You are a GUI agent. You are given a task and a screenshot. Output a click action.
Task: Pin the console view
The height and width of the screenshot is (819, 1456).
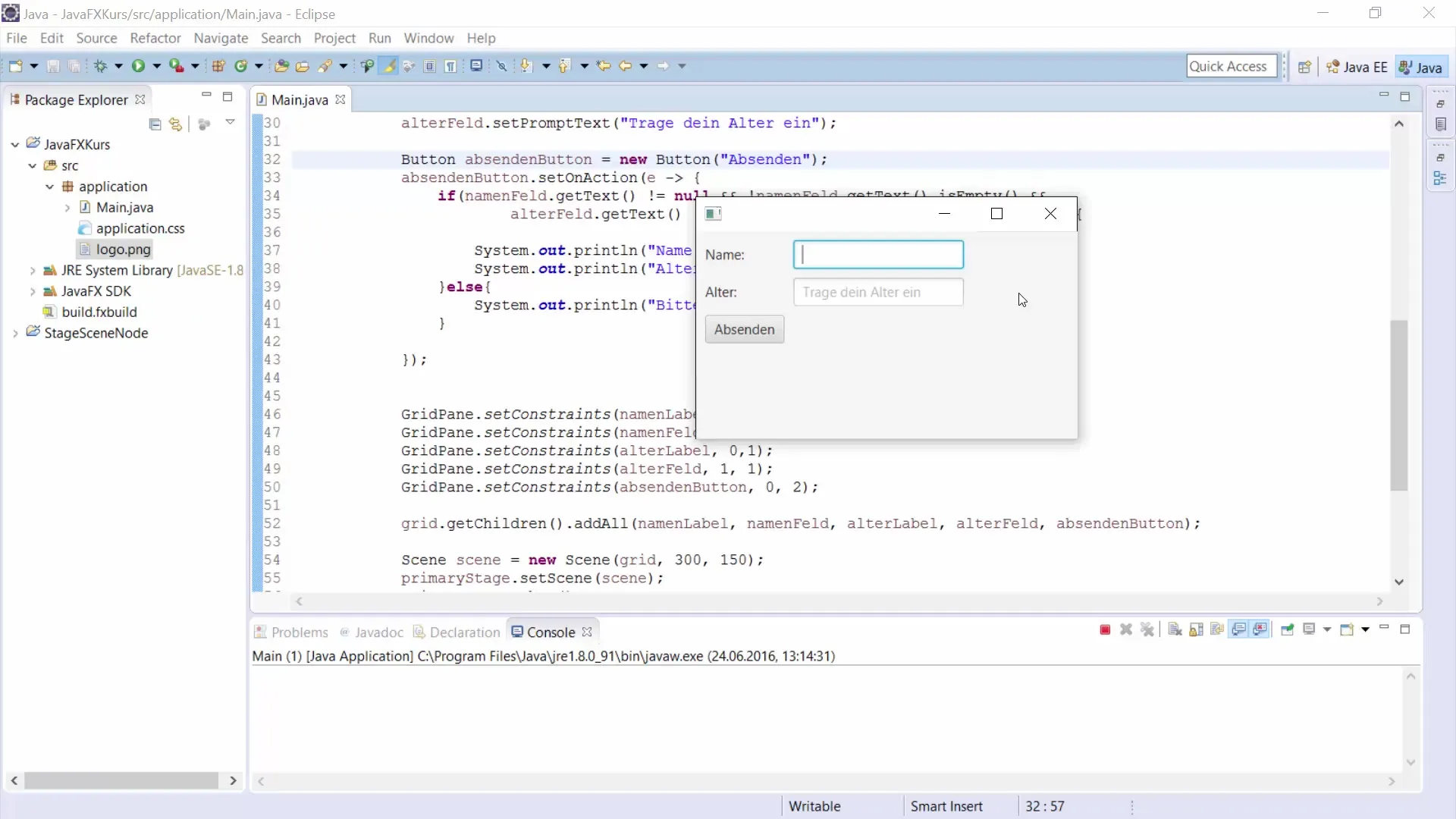[1287, 630]
